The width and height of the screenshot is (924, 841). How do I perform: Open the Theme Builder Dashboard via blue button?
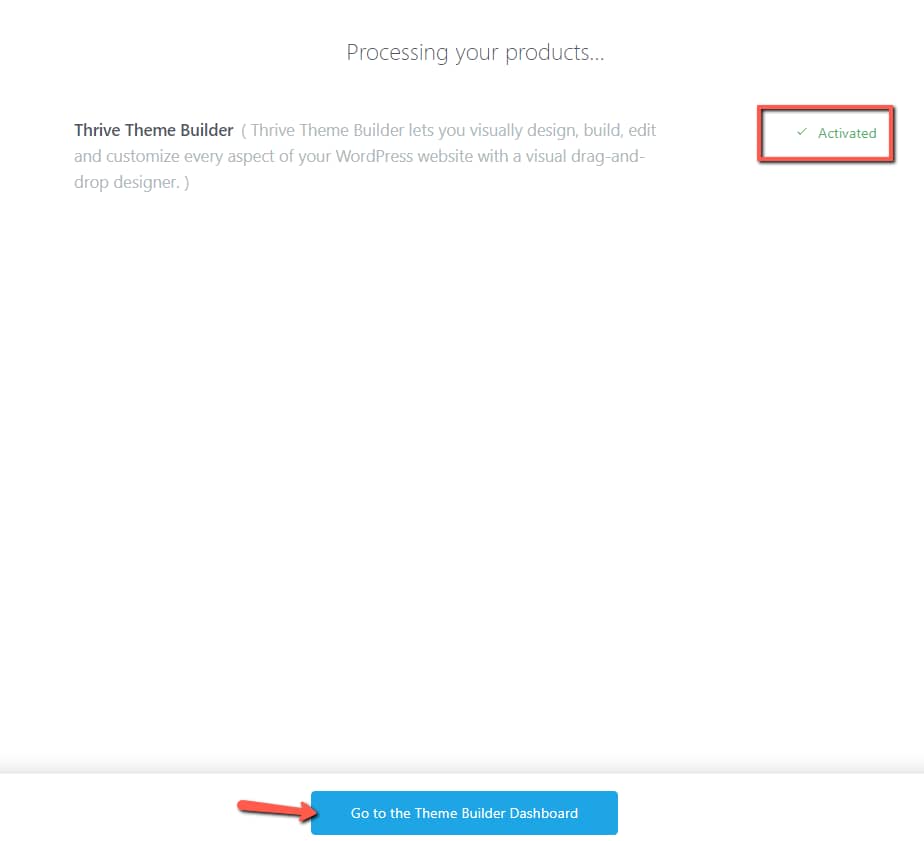point(464,813)
